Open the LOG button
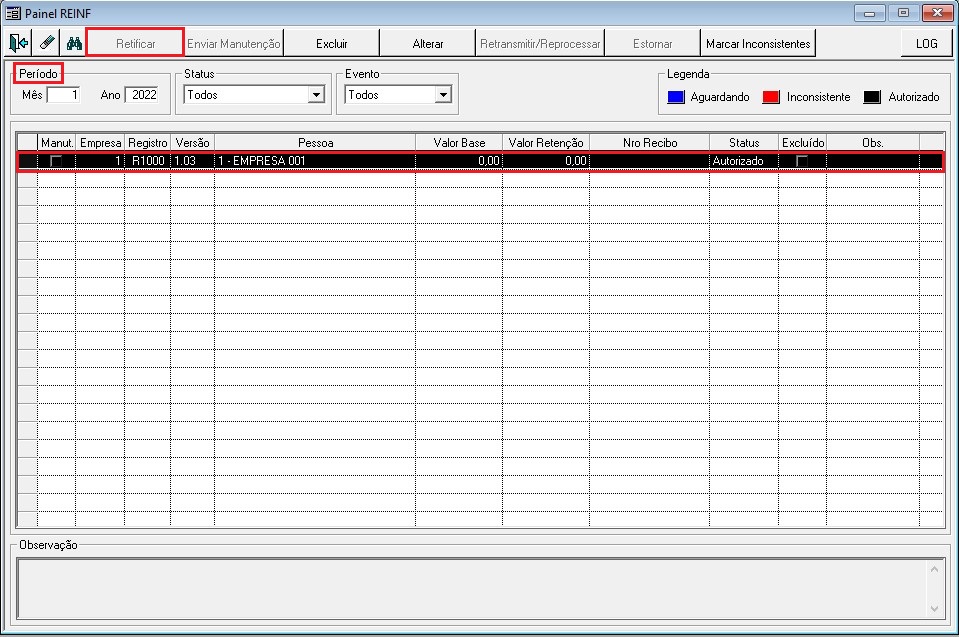This screenshot has height=637, width=959. [926, 43]
